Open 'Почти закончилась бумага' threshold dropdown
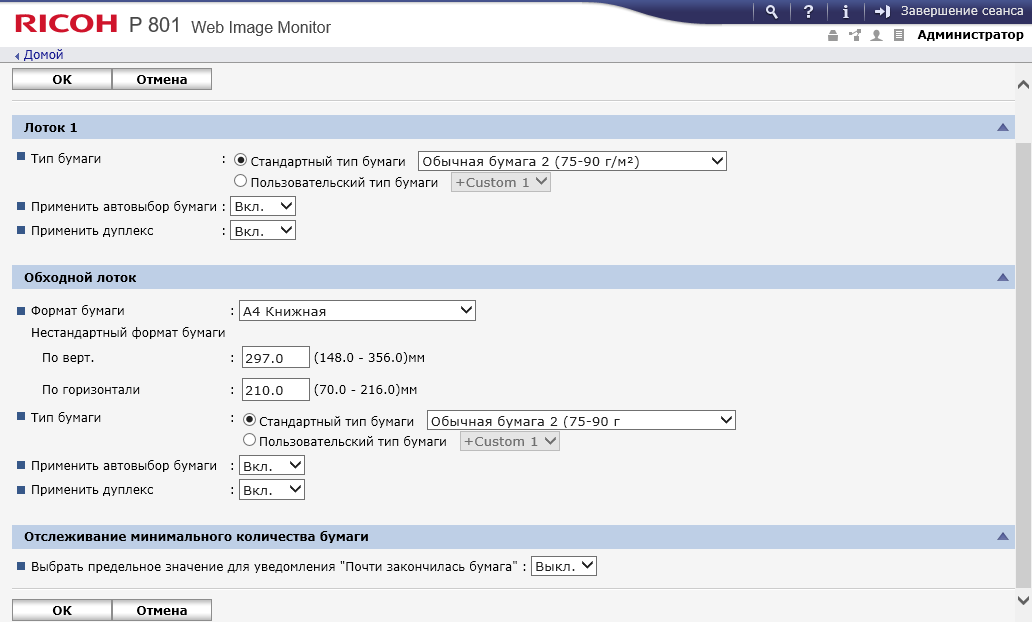1032x622 pixels. (x=563, y=566)
